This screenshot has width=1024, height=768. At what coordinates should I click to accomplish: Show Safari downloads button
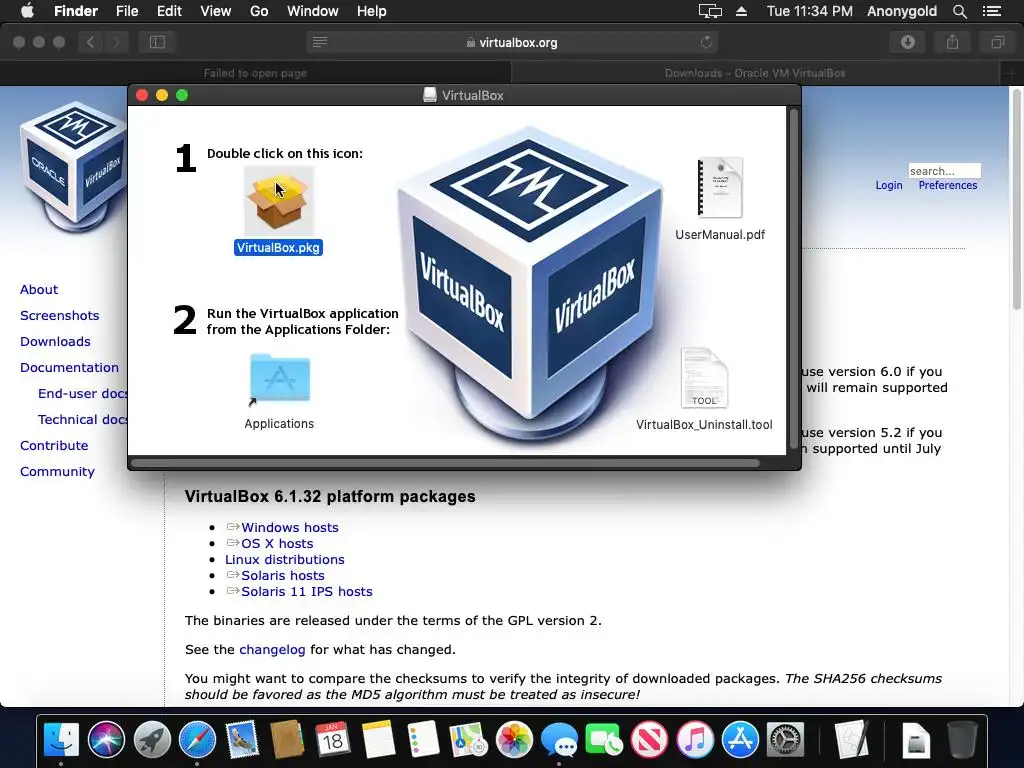(908, 42)
